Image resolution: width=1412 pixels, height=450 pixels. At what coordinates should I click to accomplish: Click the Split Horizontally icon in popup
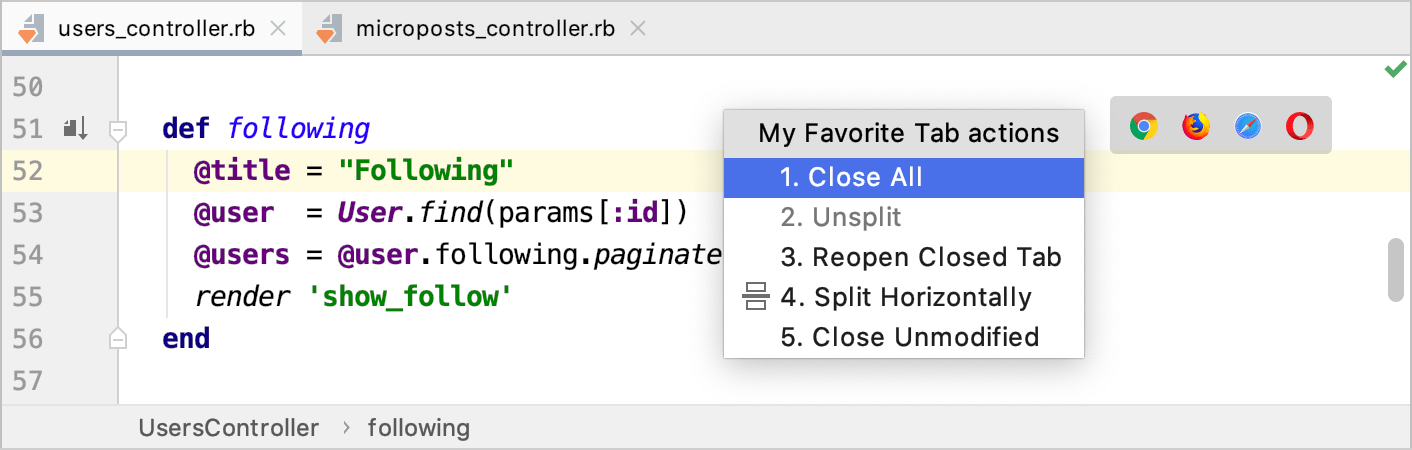pyautogui.click(x=755, y=297)
